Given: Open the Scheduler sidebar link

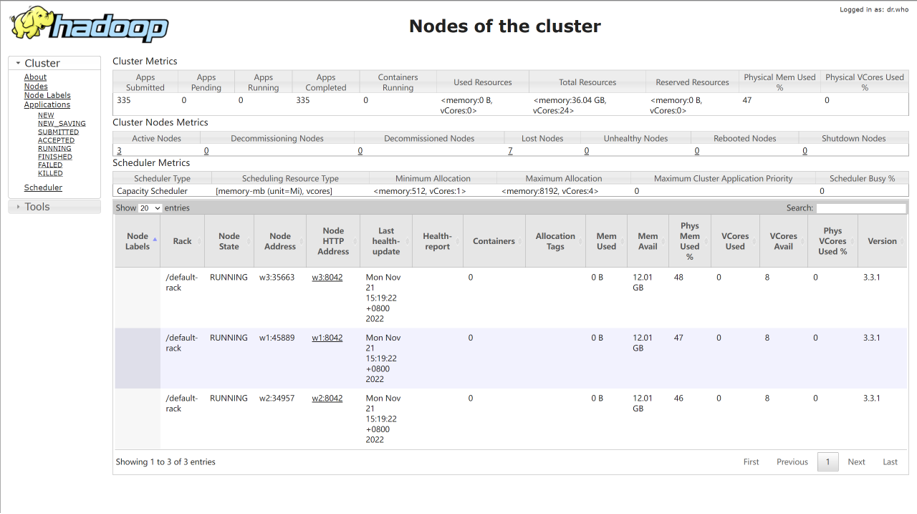Looking at the screenshot, I should [43, 188].
